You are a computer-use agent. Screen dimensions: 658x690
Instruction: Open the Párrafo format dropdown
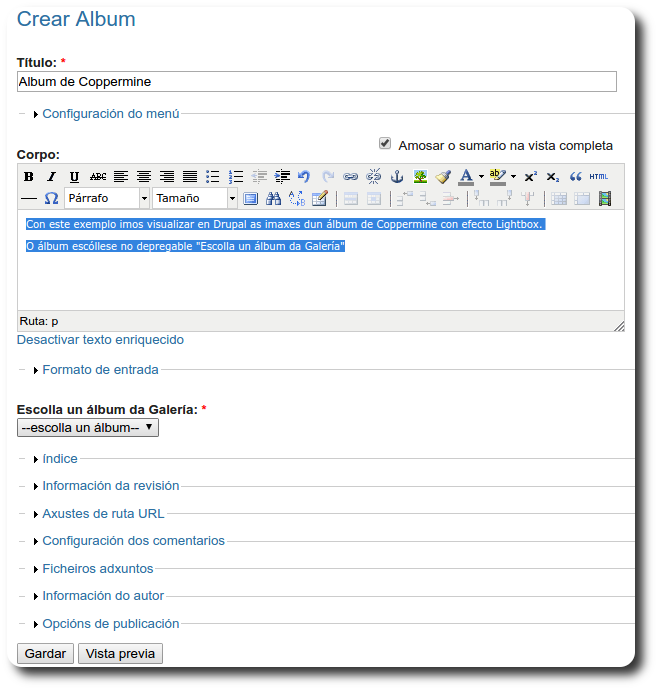click(107, 198)
